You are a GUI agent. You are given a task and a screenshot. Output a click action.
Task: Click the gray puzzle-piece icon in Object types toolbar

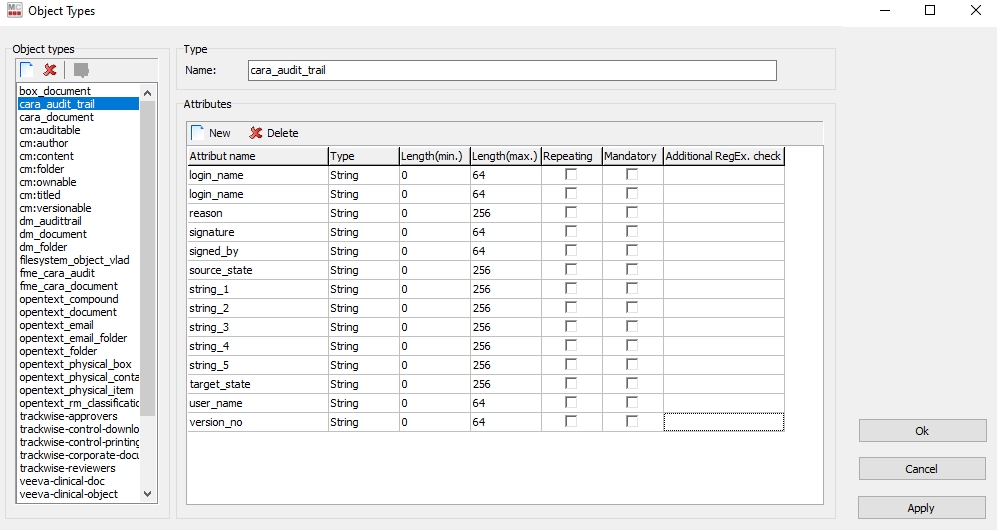[x=81, y=70]
